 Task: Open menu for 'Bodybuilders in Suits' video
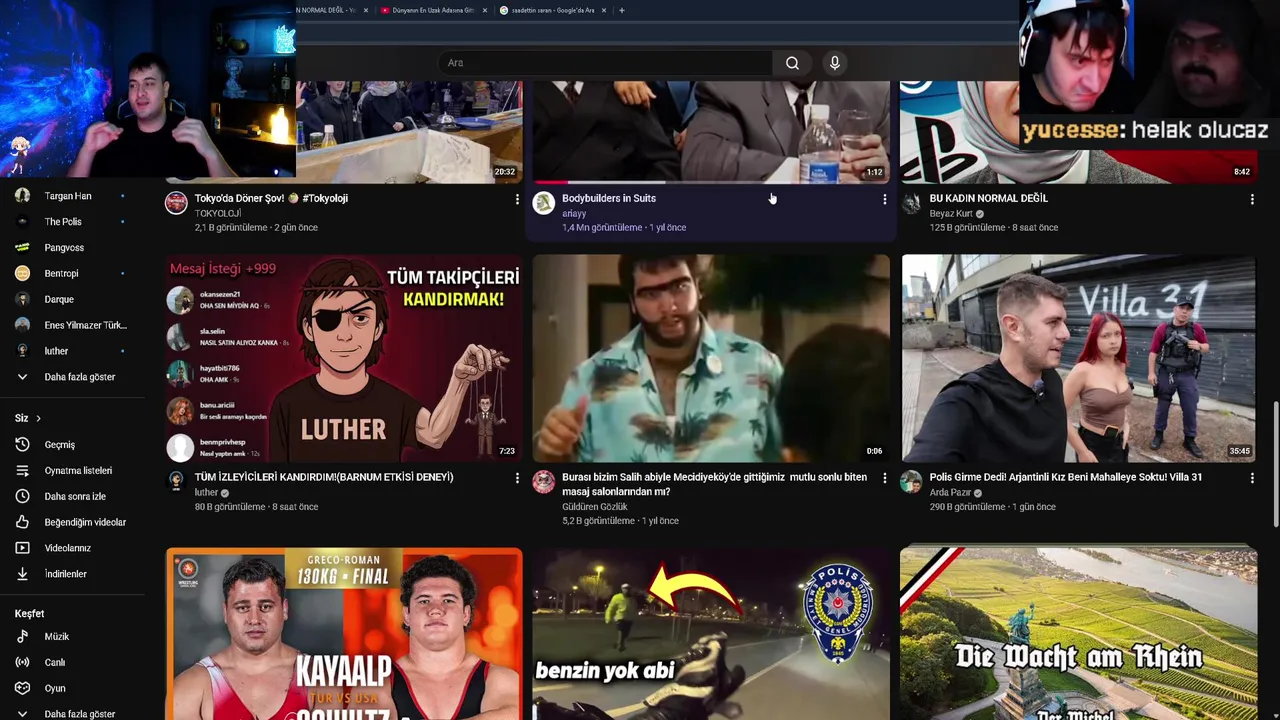[x=884, y=200]
